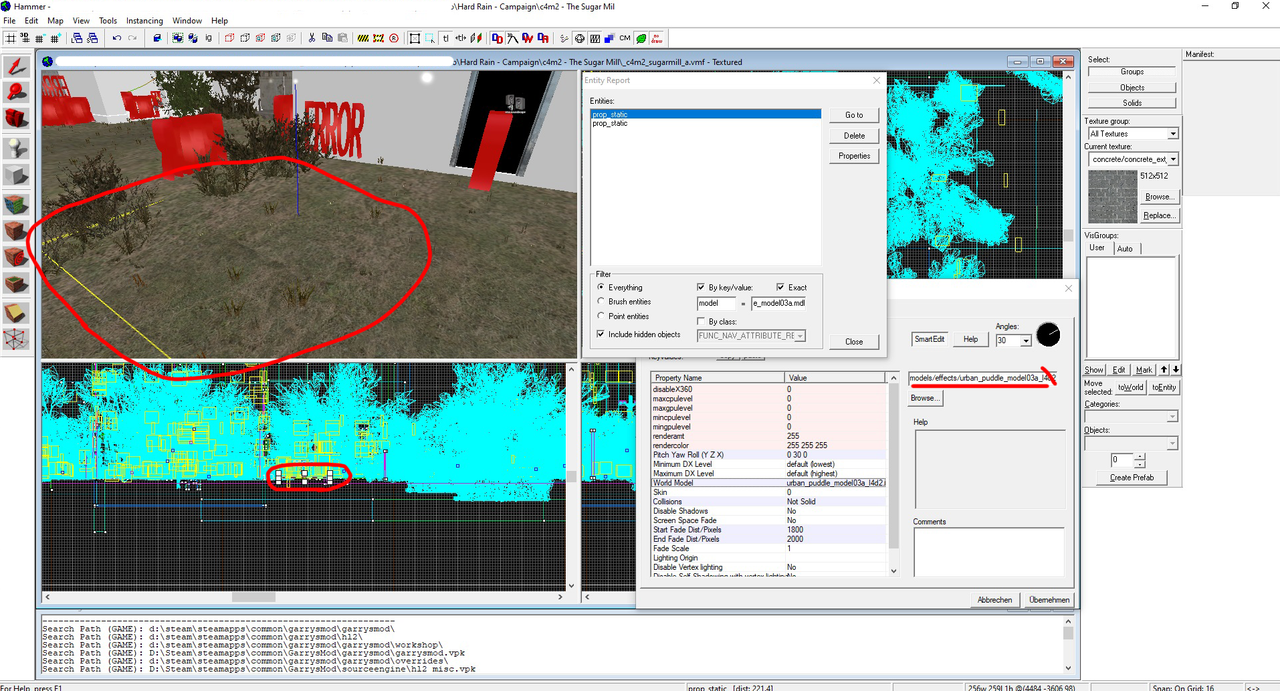Click the Abbrechen button
1280x691 pixels.
click(x=995, y=600)
